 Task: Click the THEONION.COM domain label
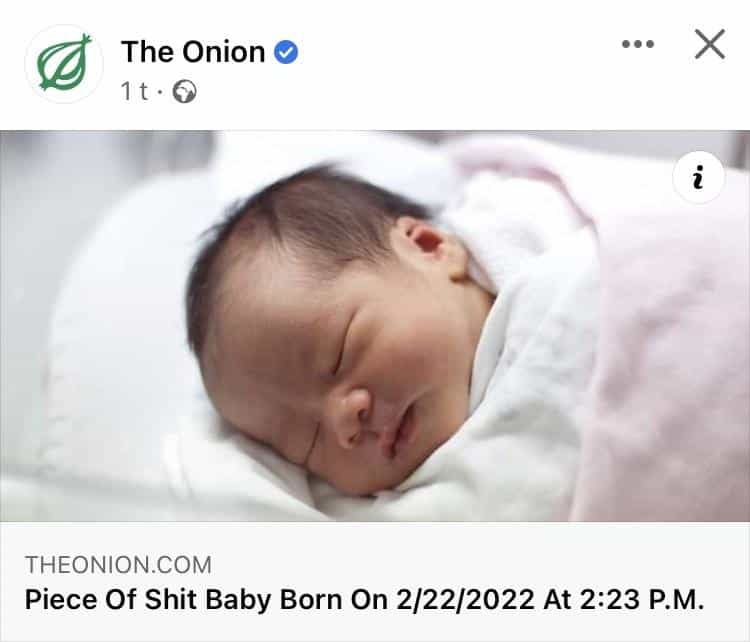point(118,564)
